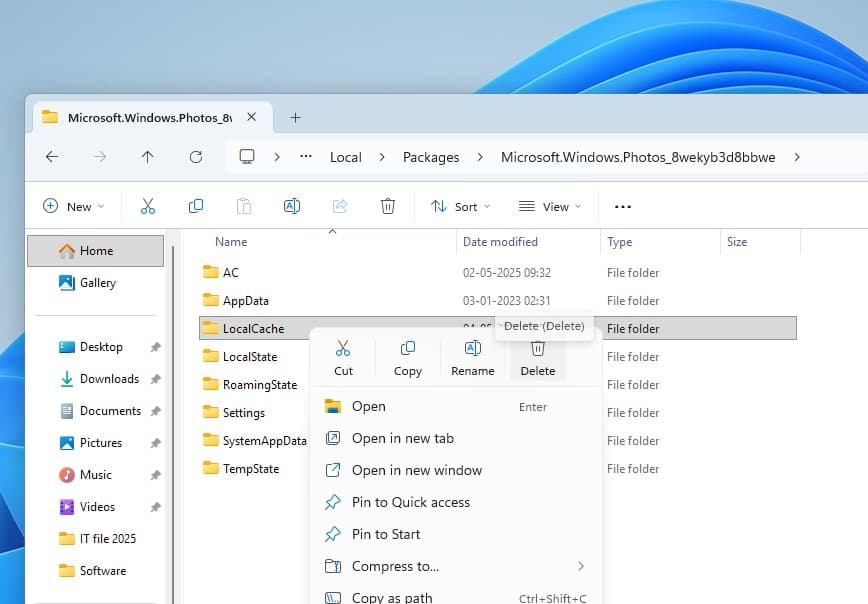The height and width of the screenshot is (604, 868).
Task: Open Downloads in the sidebar
Action: coord(109,379)
